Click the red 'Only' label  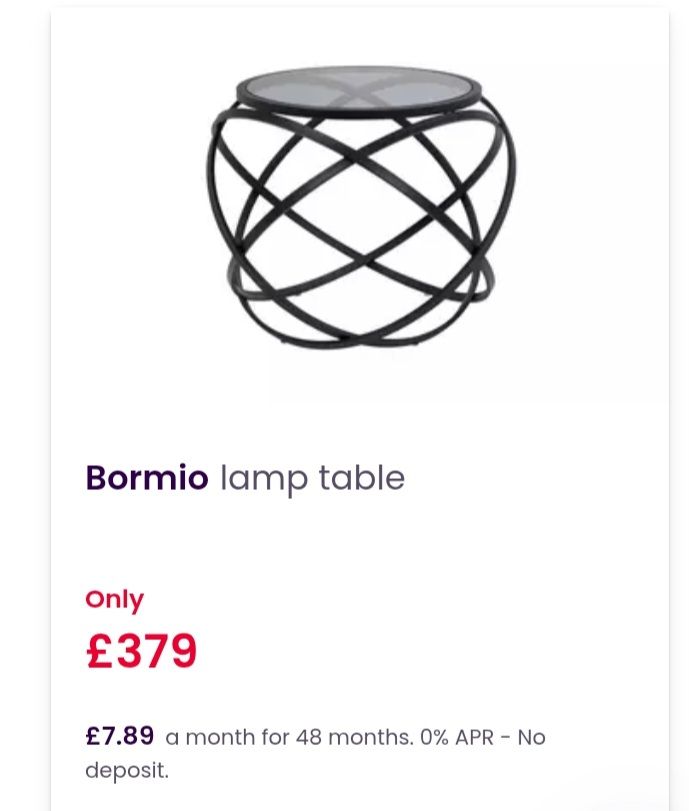(114, 601)
